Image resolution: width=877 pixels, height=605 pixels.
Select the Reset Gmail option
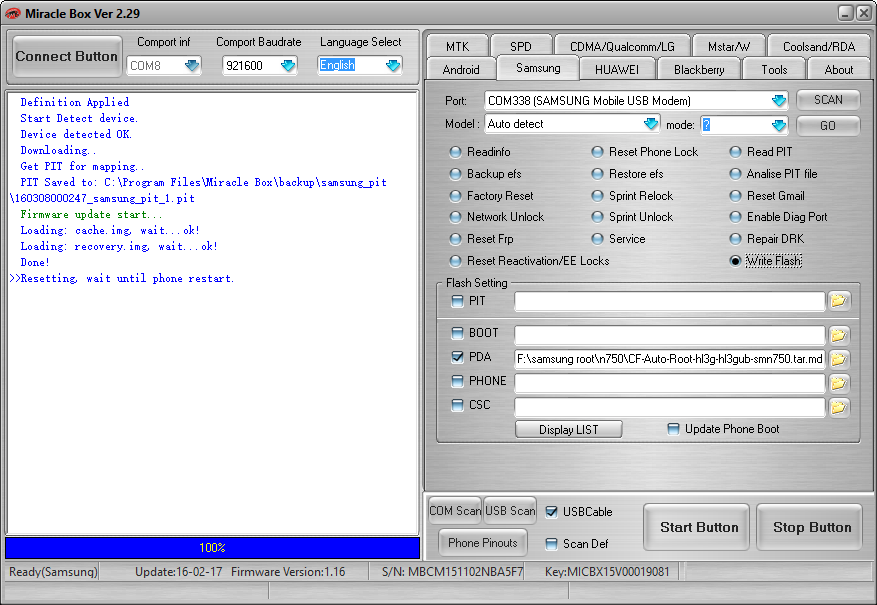click(x=735, y=196)
